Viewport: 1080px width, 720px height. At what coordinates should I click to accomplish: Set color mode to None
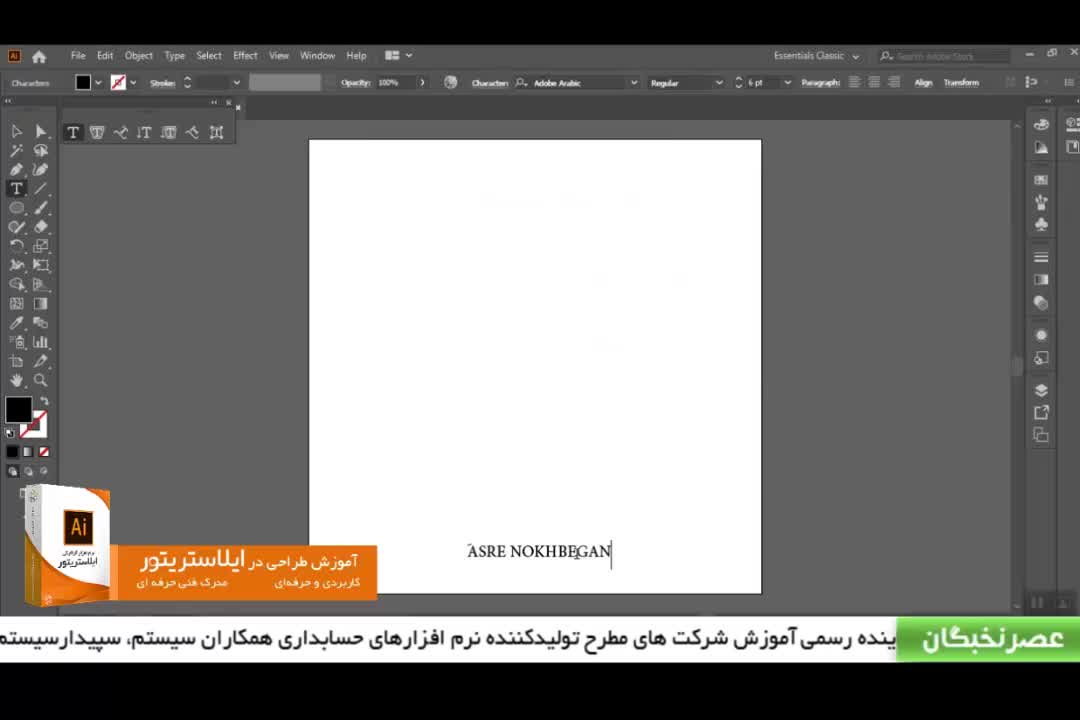point(43,452)
